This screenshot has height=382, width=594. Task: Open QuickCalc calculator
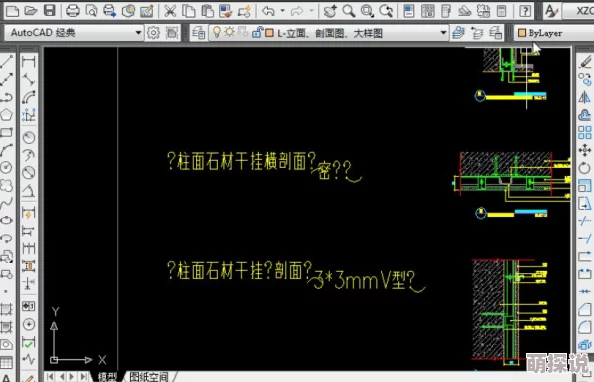(x=502, y=11)
